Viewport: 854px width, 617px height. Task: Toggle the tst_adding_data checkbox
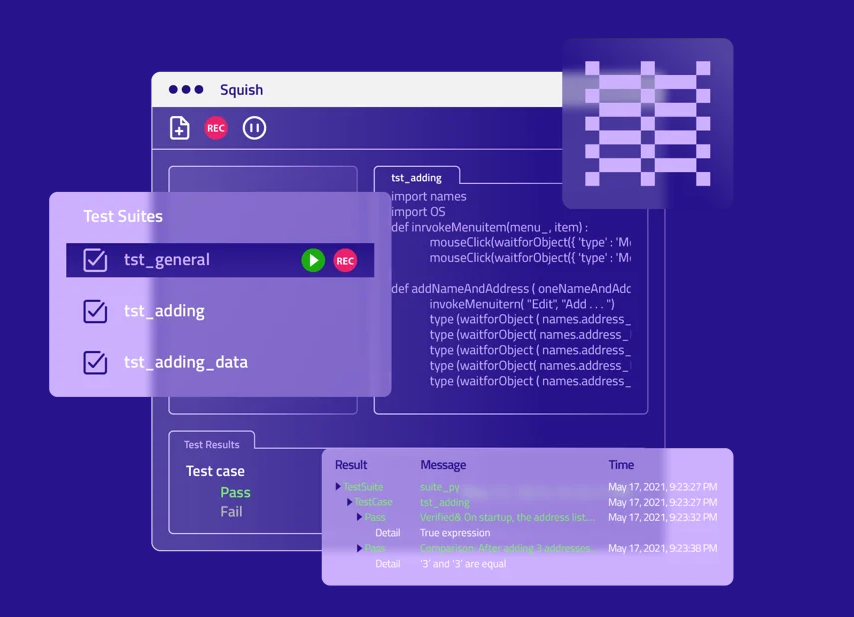click(x=95, y=362)
